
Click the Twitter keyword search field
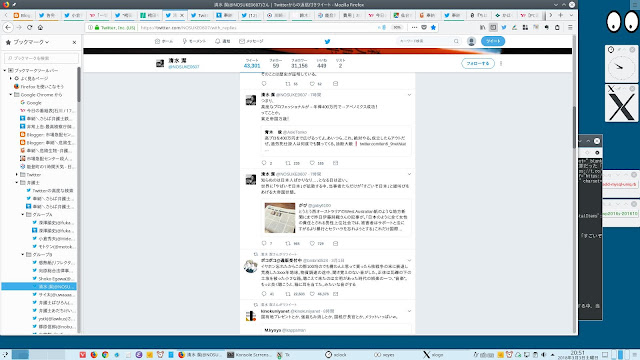(x=429, y=41)
